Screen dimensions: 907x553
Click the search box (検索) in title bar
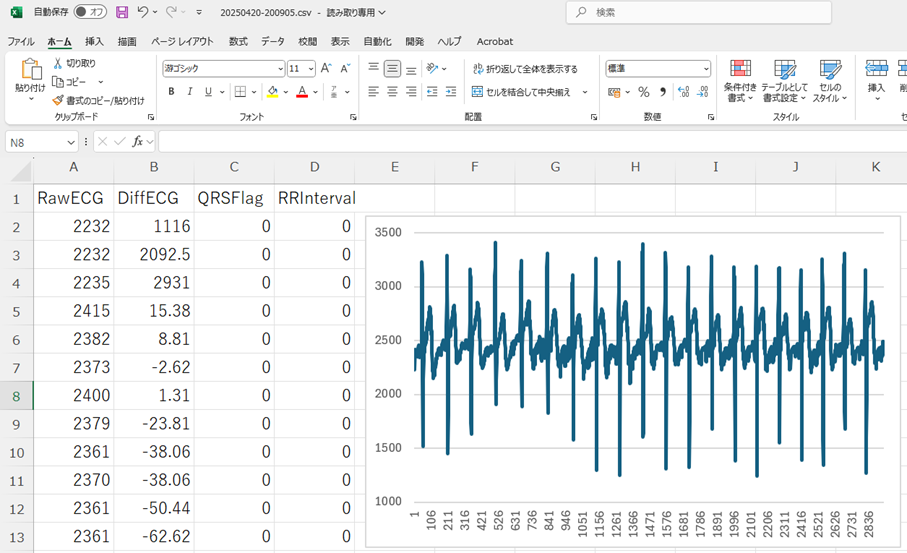[x=698, y=13]
